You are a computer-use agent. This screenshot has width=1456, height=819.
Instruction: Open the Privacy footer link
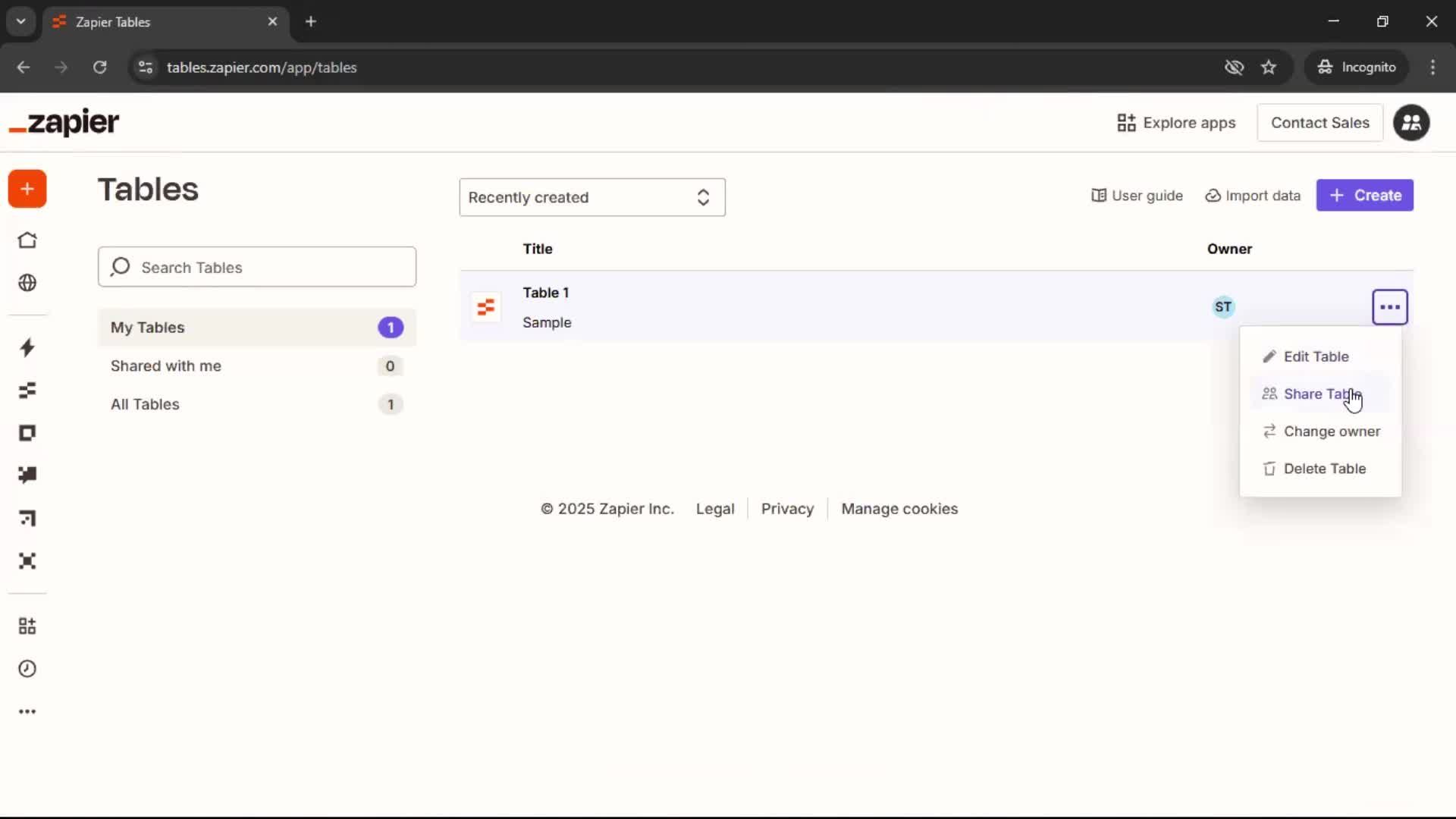pos(787,509)
